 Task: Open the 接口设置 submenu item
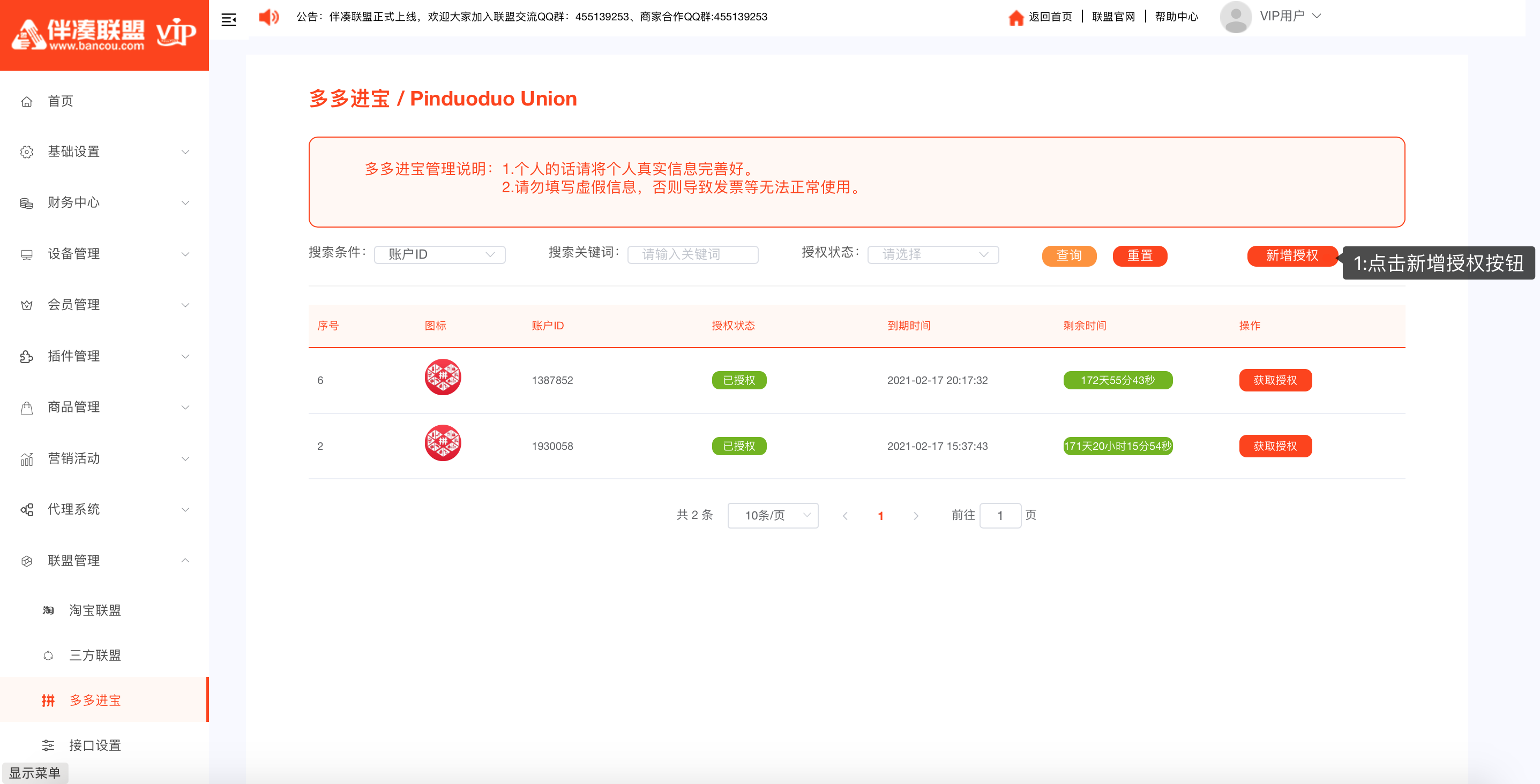pos(104,745)
